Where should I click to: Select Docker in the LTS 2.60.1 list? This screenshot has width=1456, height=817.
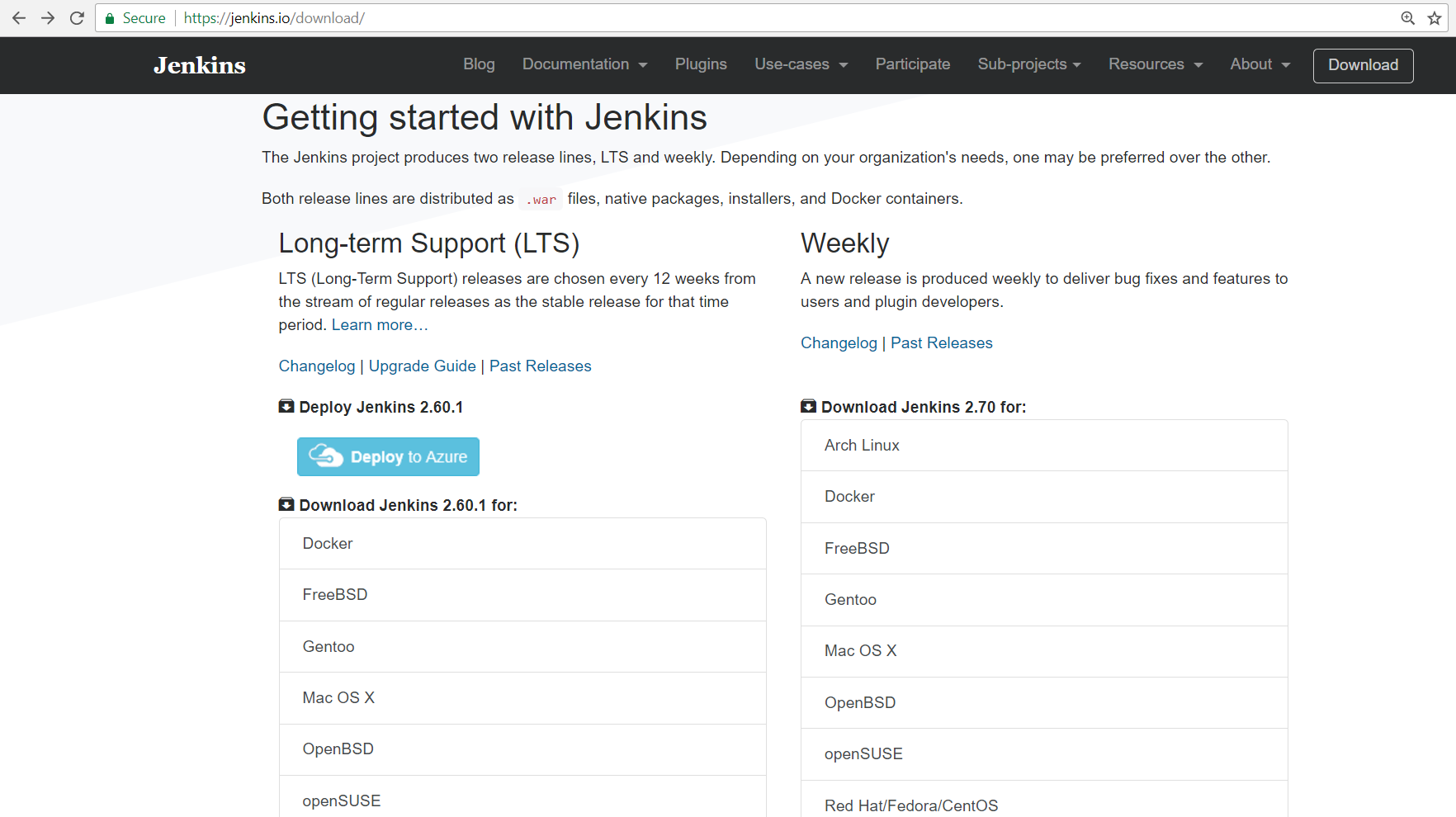(522, 544)
